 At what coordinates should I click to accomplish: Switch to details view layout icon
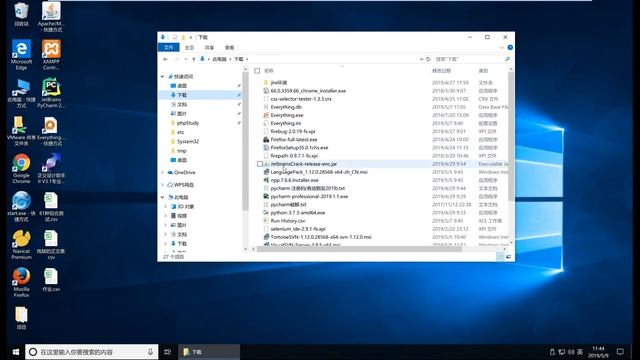[x=500, y=257]
